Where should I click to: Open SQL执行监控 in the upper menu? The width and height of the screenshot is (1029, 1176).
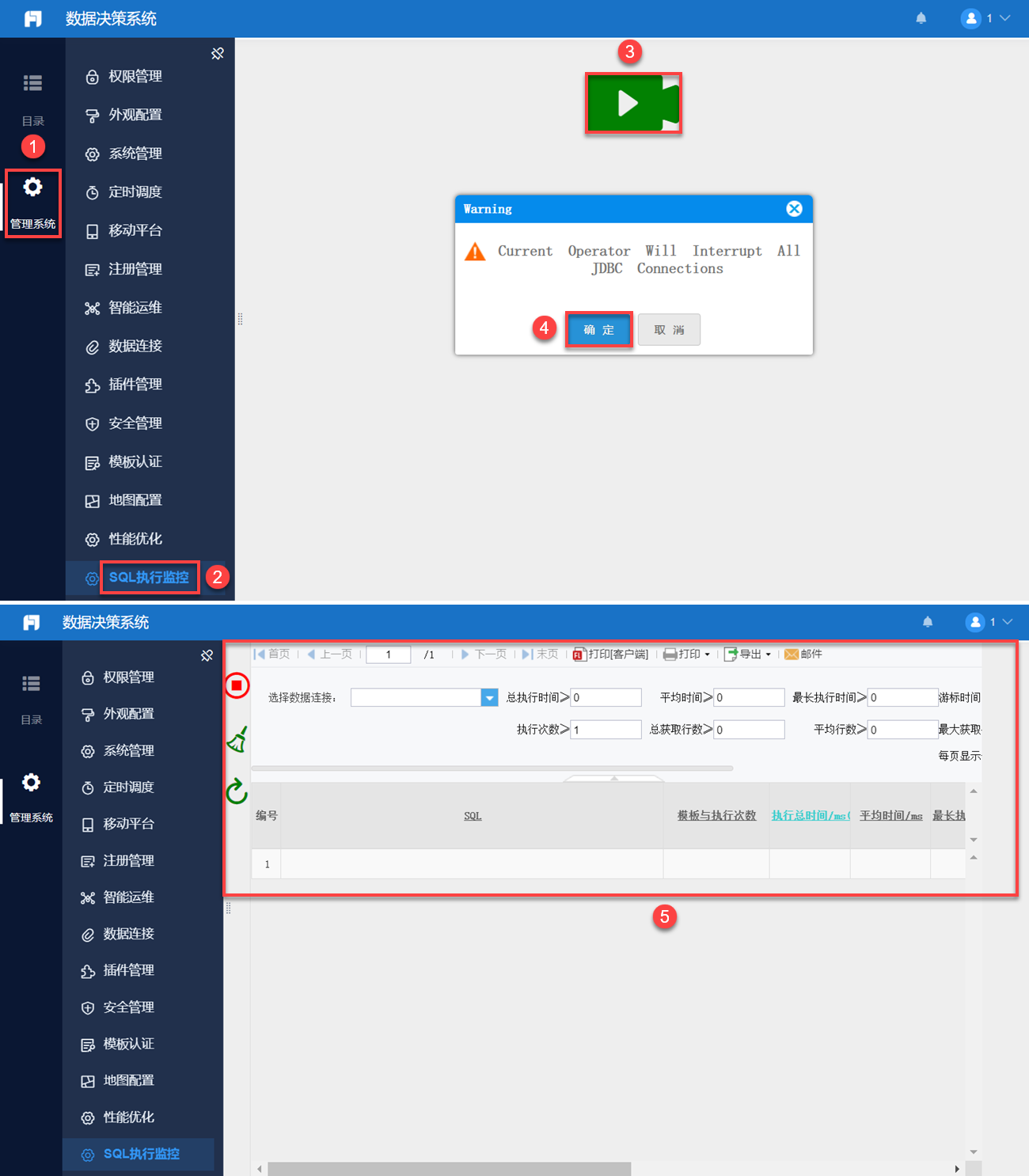pos(149,578)
